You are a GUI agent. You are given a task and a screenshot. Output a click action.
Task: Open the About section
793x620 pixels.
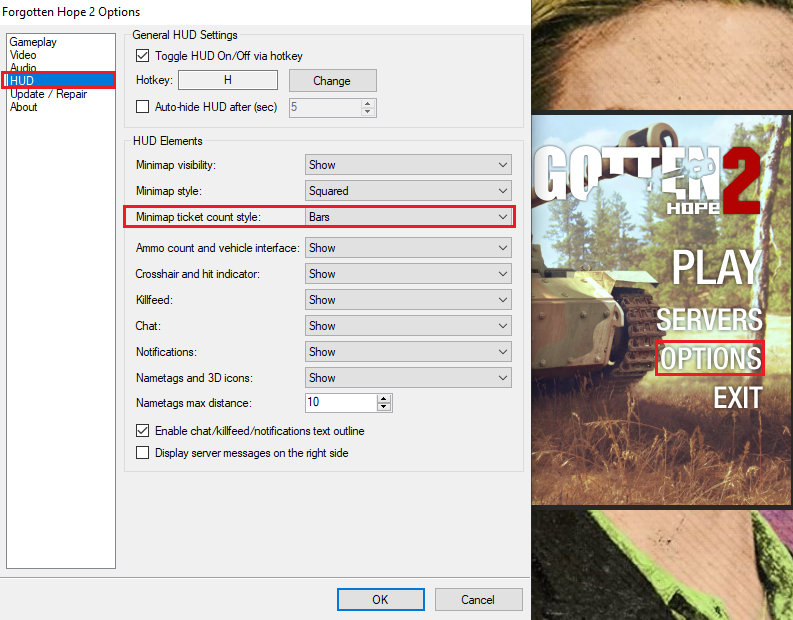(x=24, y=107)
